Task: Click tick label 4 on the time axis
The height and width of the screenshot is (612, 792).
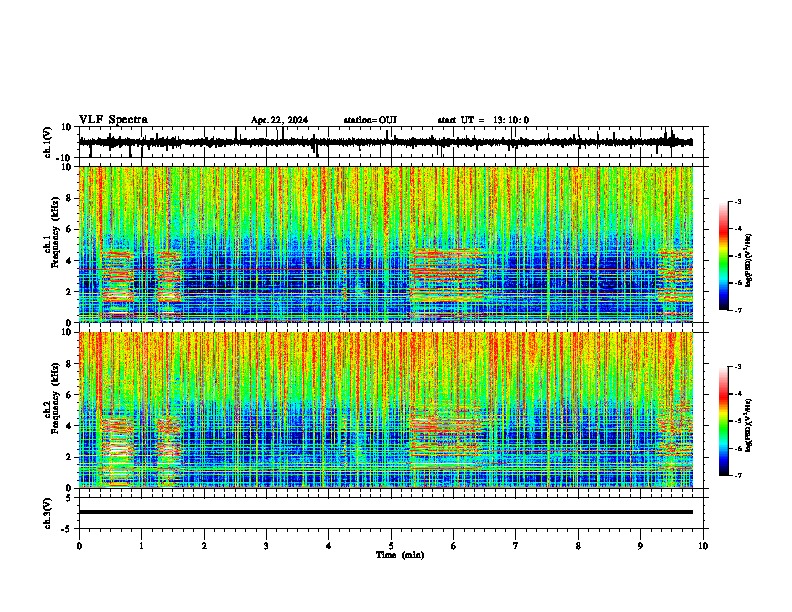Action: [329, 546]
